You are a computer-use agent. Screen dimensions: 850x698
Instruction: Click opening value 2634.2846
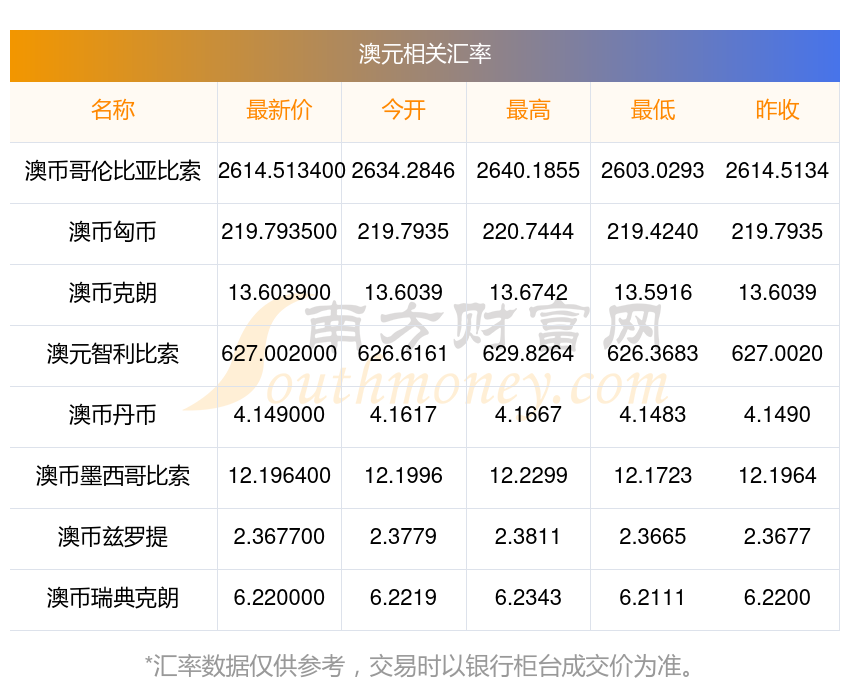(x=403, y=171)
